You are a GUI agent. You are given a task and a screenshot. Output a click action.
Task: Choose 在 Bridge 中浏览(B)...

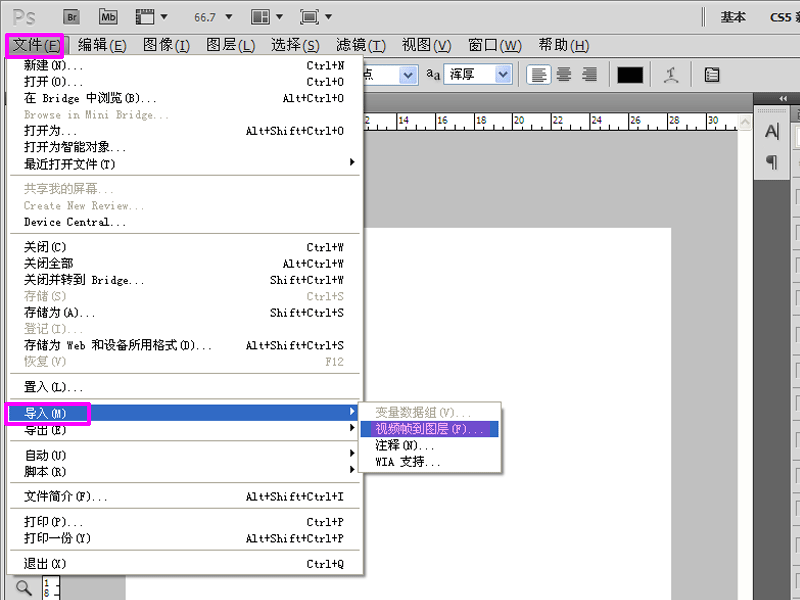185,98
